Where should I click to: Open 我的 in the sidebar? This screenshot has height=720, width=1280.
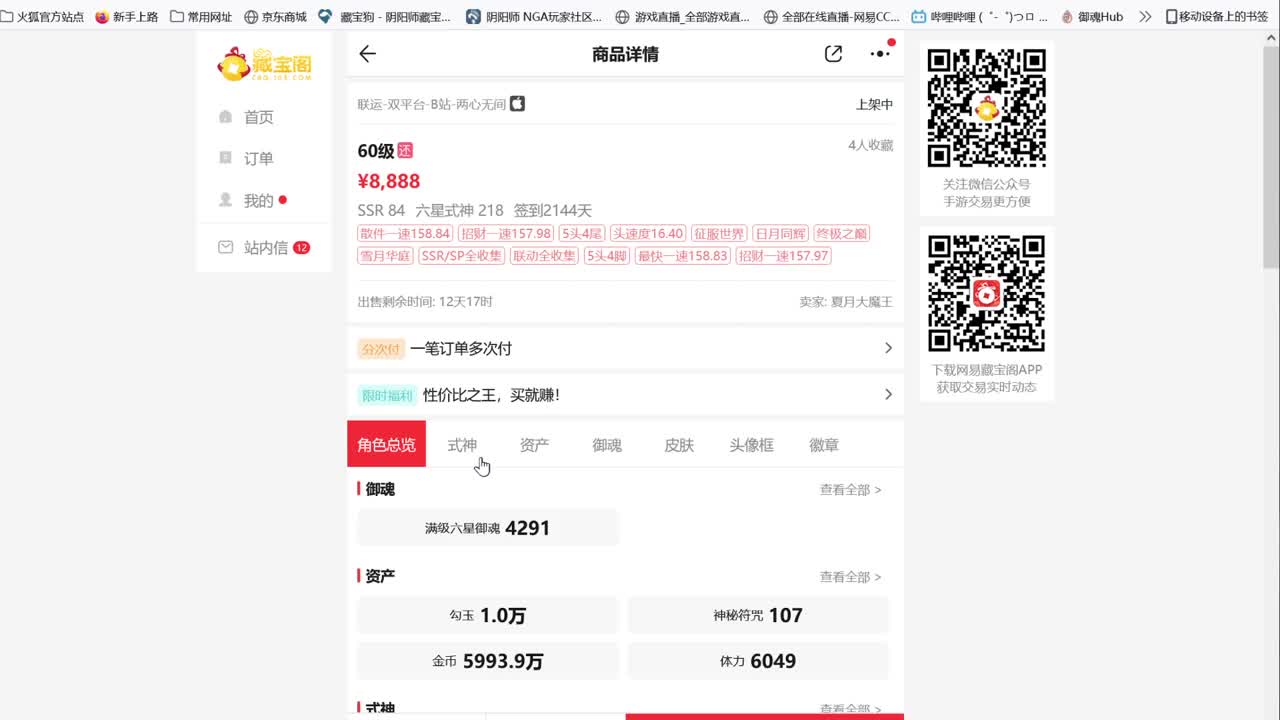click(258, 200)
